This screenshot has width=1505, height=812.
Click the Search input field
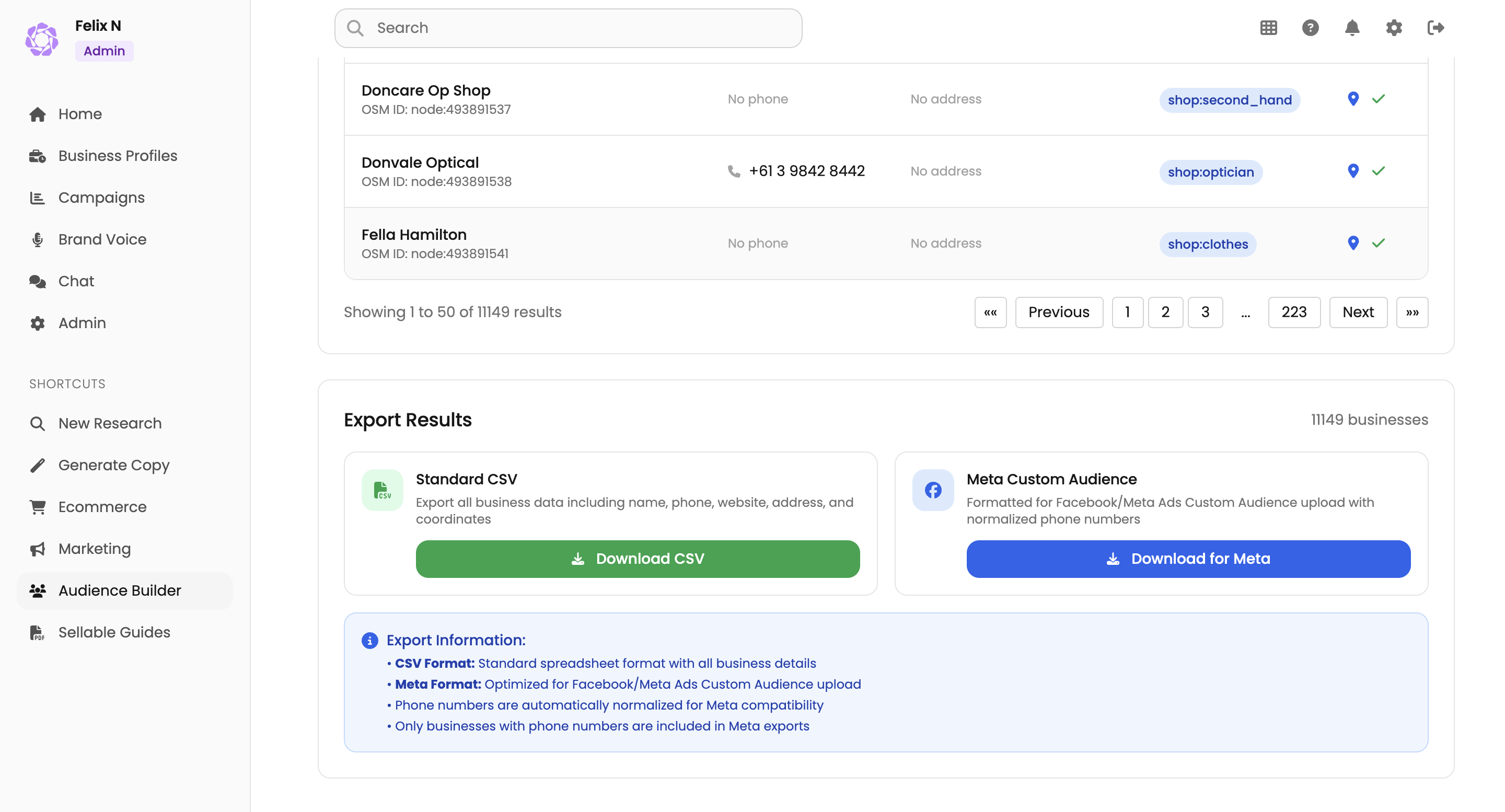(x=566, y=28)
